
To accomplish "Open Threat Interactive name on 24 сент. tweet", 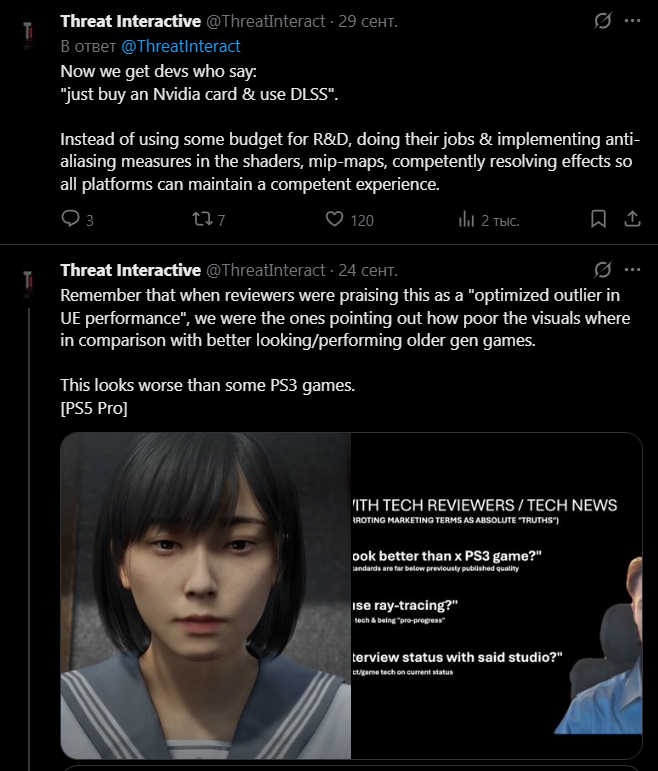I will [130, 270].
